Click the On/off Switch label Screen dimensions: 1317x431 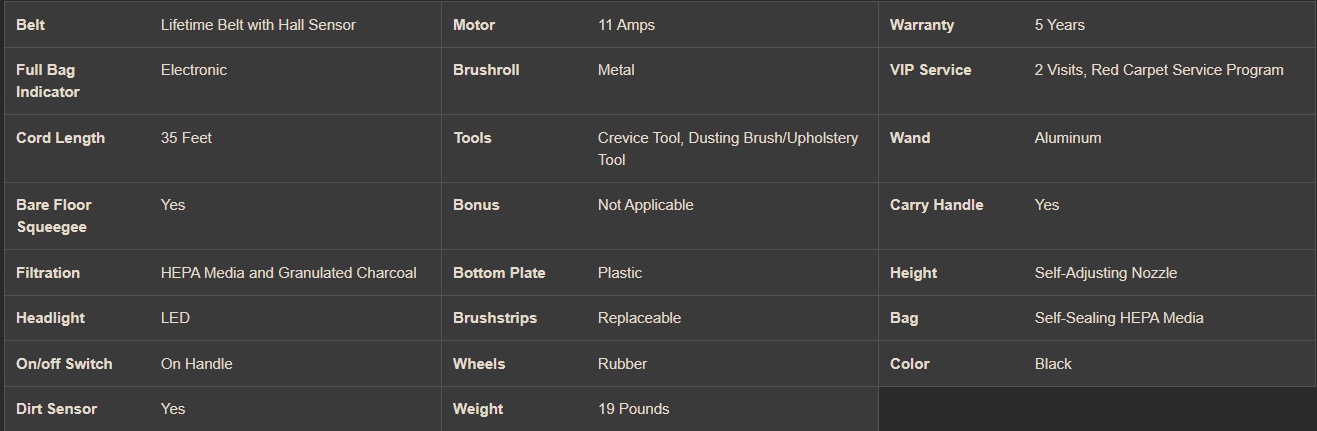pos(64,364)
